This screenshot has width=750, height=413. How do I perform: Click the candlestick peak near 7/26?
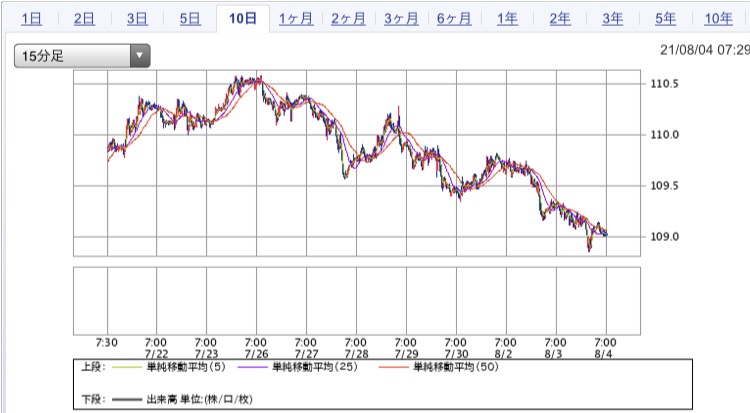259,79
